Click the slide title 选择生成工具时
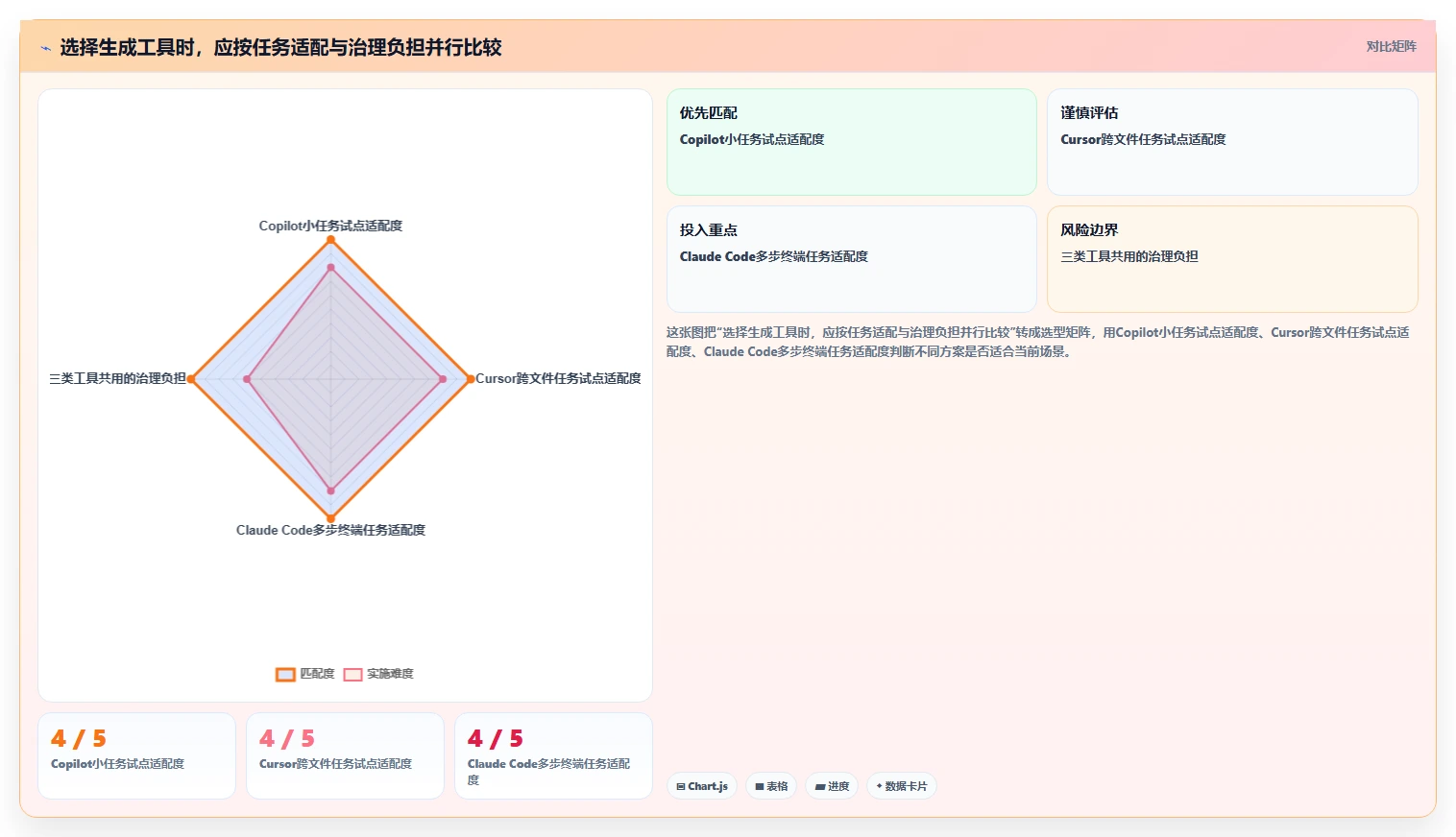The image size is (1456, 837). pos(280,47)
